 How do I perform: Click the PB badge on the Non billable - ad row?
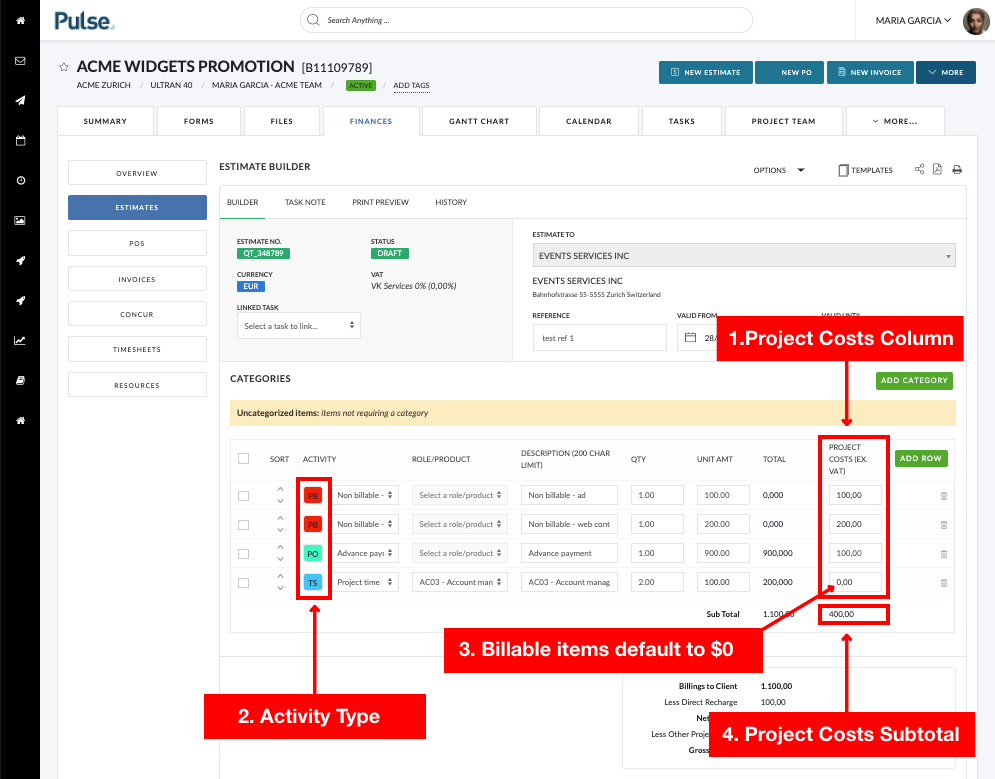tap(313, 495)
